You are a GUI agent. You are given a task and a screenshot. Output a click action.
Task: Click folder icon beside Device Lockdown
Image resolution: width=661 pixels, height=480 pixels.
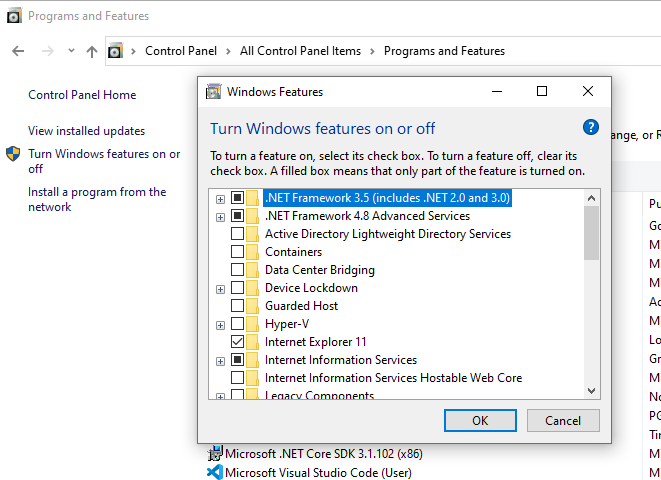click(253, 288)
